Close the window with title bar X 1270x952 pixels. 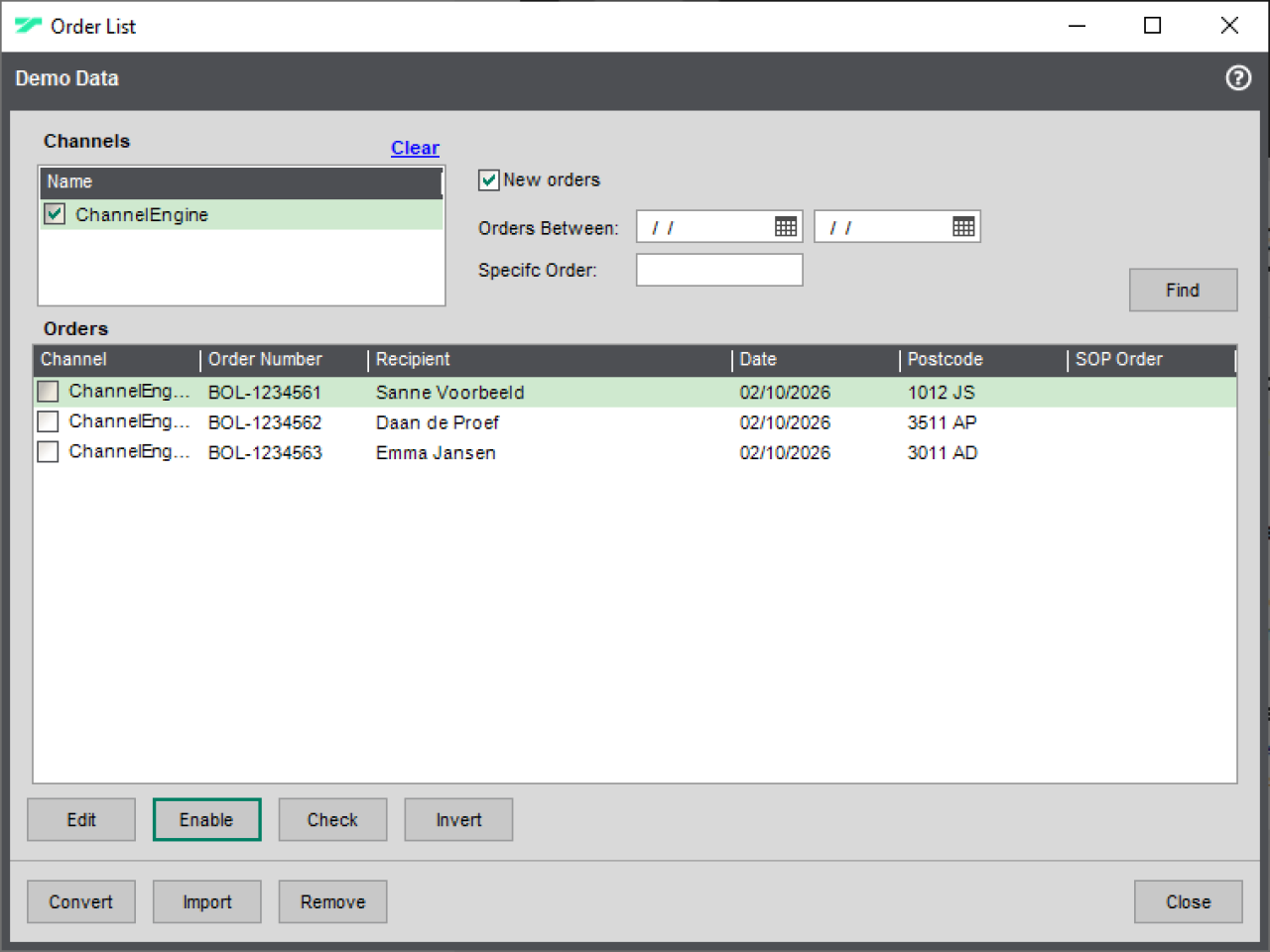(x=1229, y=26)
